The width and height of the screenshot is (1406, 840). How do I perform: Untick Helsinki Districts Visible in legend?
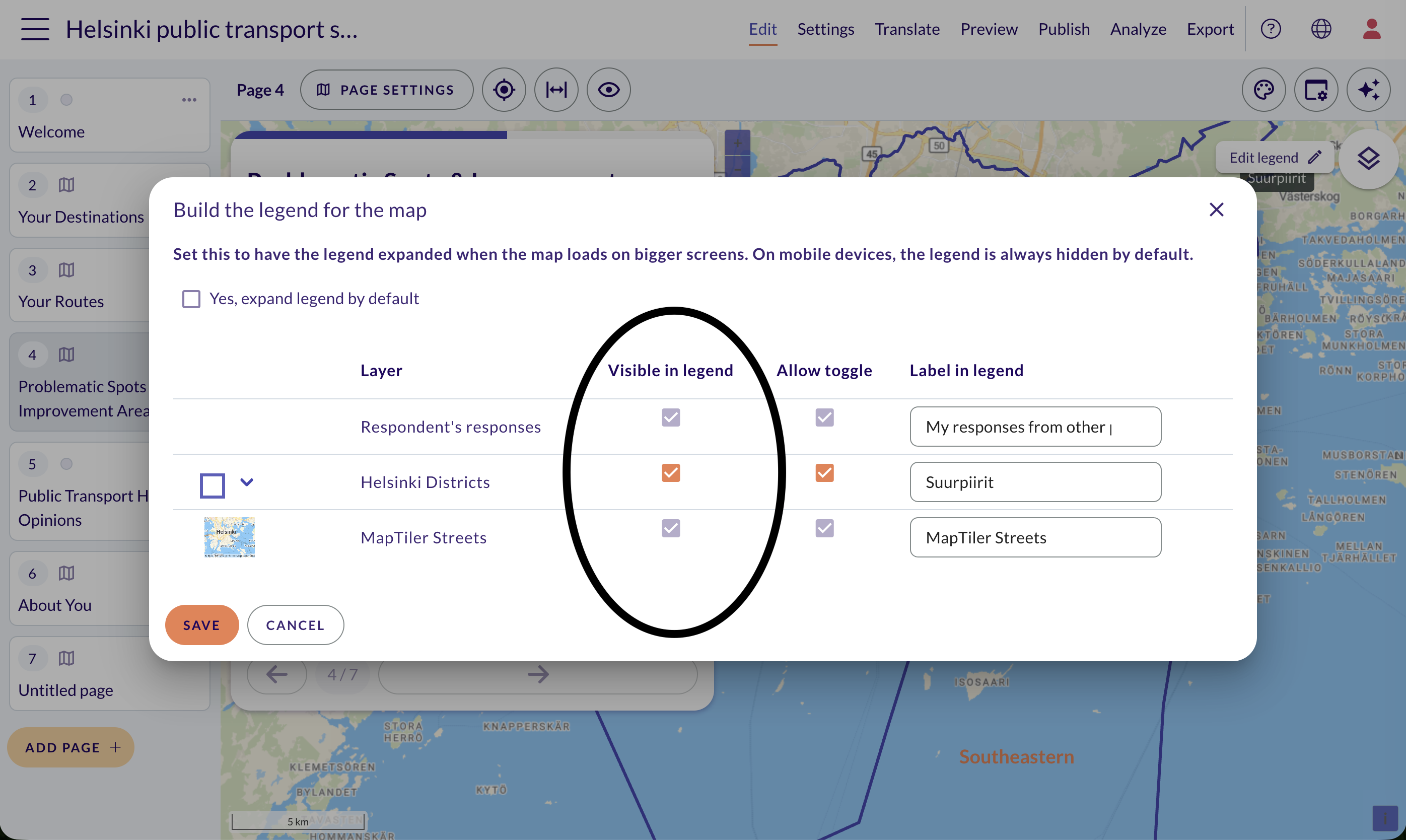coord(671,473)
